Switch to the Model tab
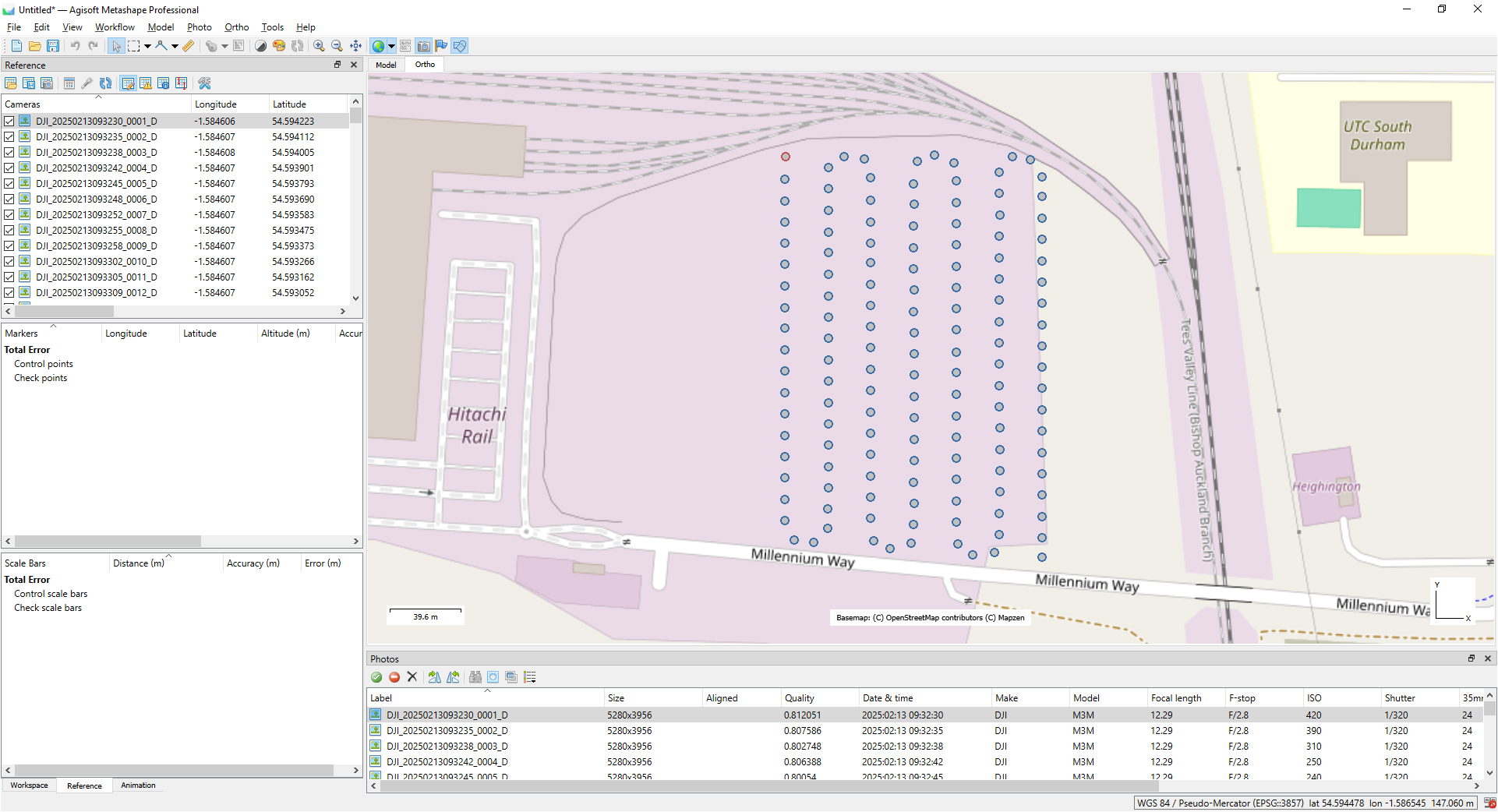Screen dimensions: 1498x812 386,65
